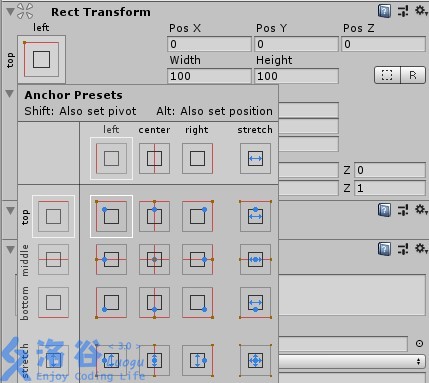
Task: Collapse the Rect Transform component foldout
Action: pos(10,12)
